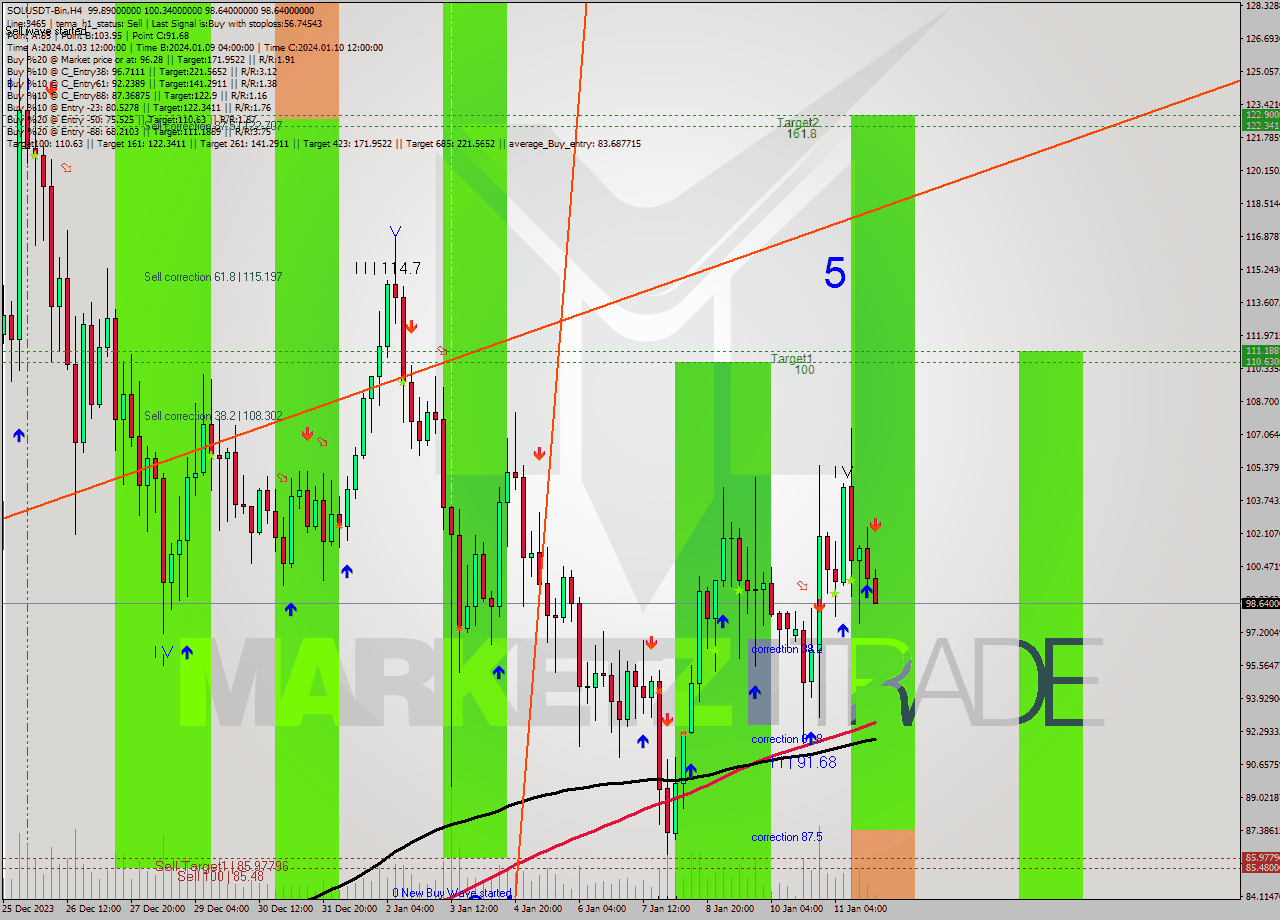Click the C_Entry88 buy entry line

[x=136, y=95]
